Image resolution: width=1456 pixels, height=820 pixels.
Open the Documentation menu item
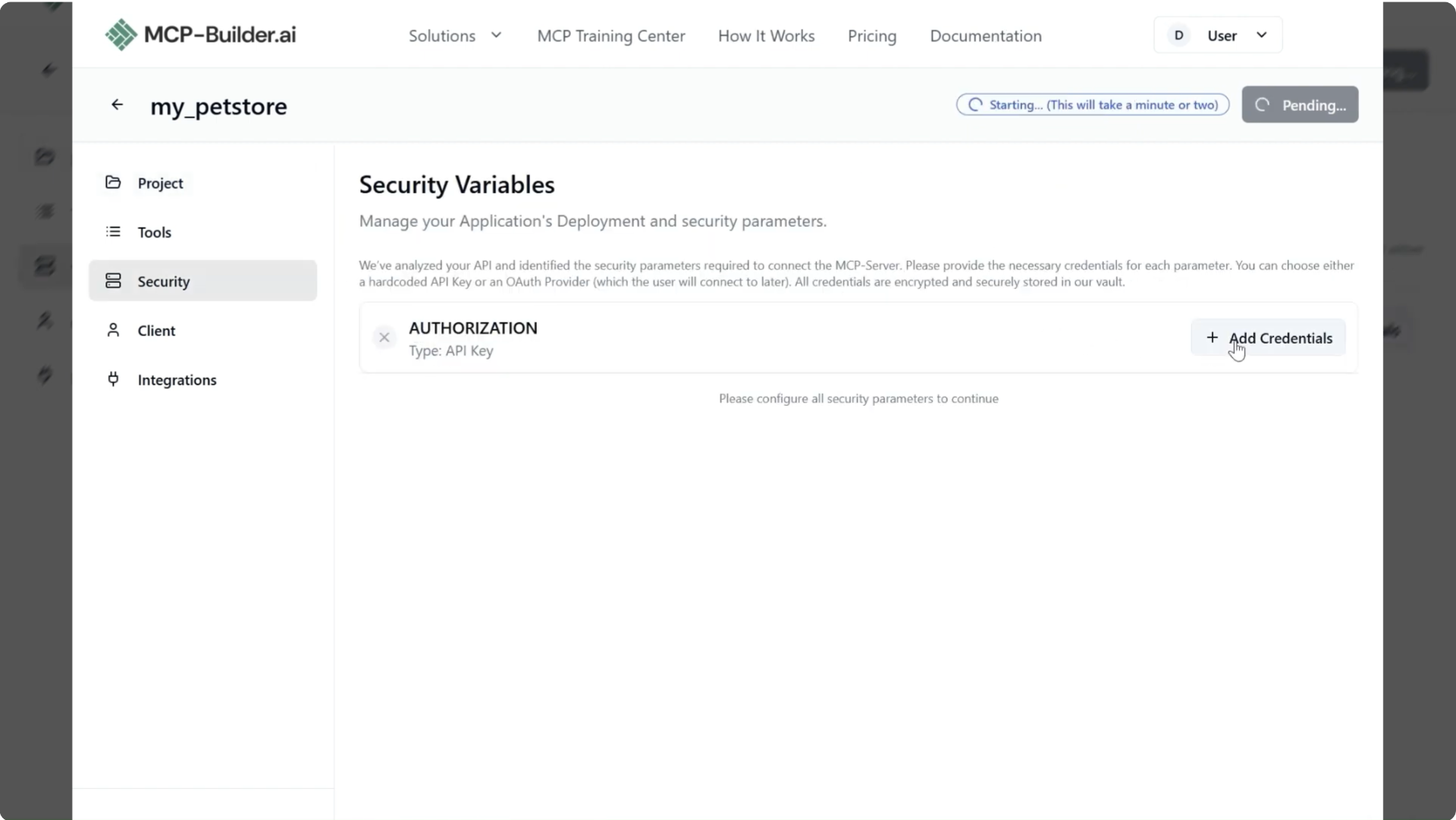(985, 36)
